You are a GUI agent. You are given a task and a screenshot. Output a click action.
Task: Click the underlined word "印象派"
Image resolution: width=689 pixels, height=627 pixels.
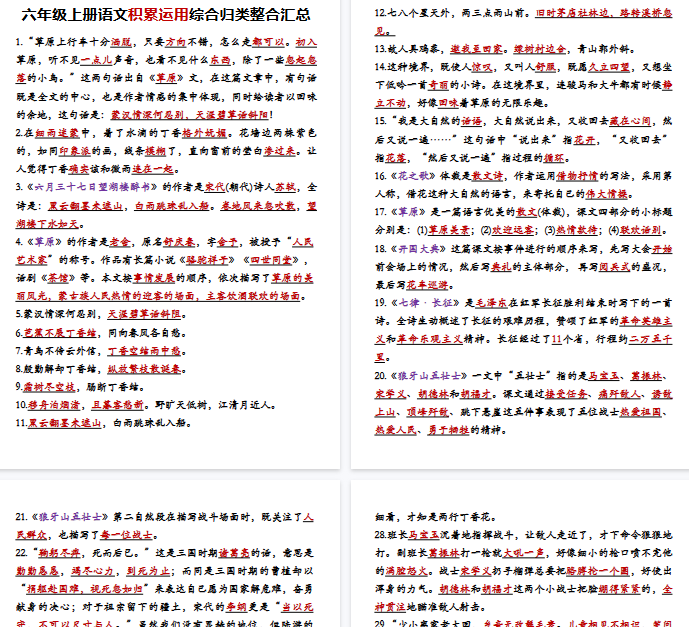click(x=75, y=151)
